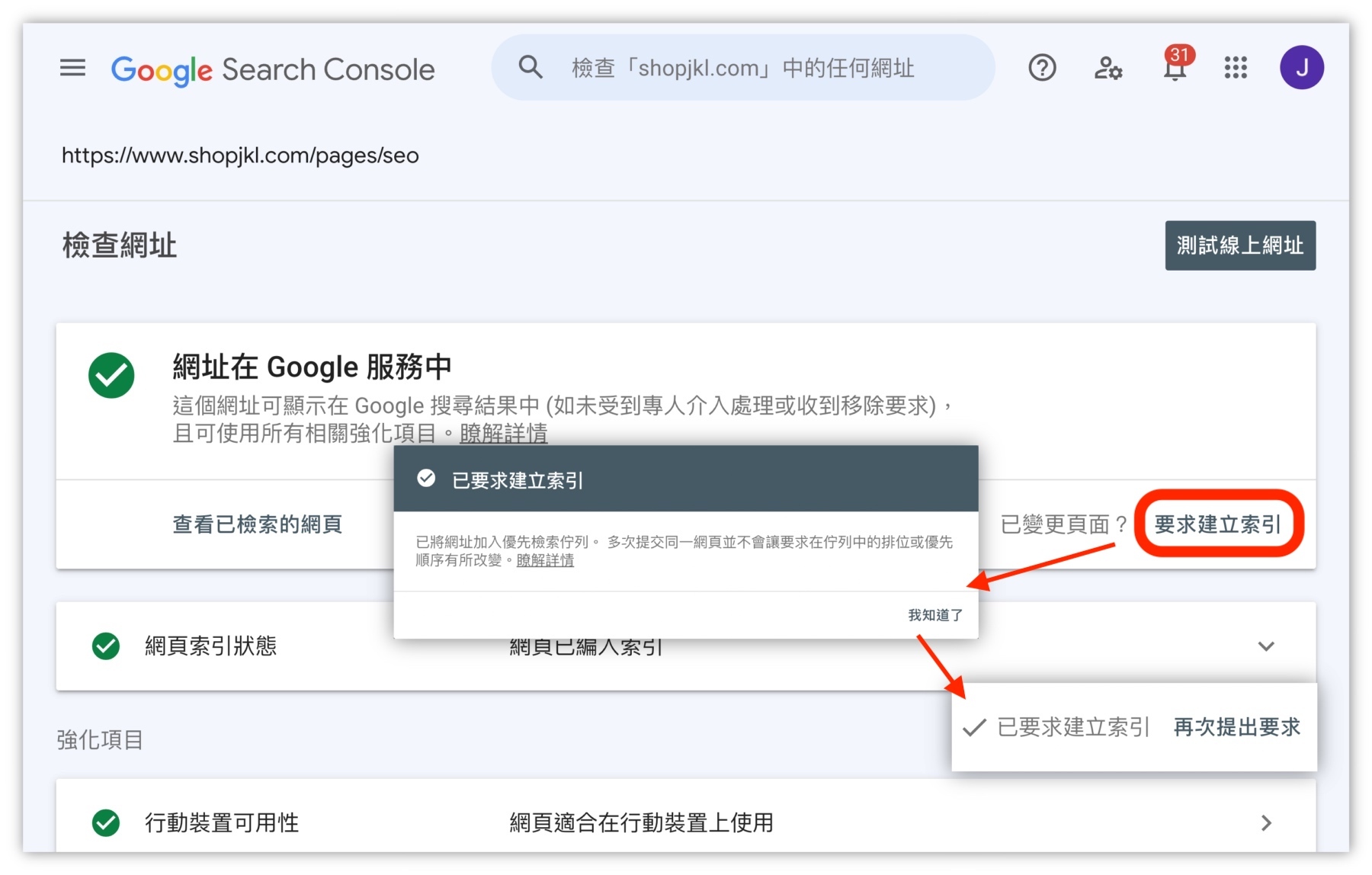Click the checkmark icon in 已要求建立索引 dialog header
The image size is (1372, 875).
pos(426,479)
